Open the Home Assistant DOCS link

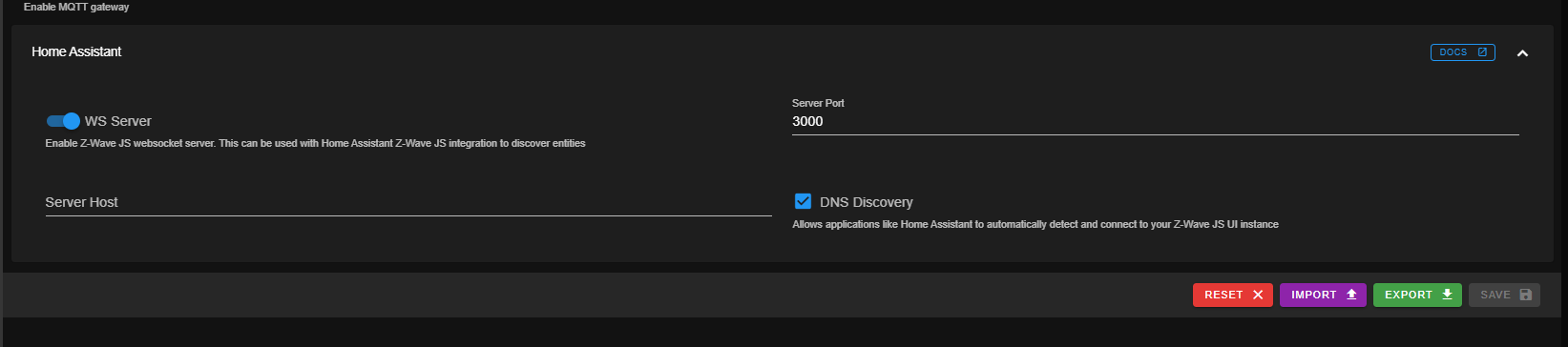click(x=1462, y=52)
